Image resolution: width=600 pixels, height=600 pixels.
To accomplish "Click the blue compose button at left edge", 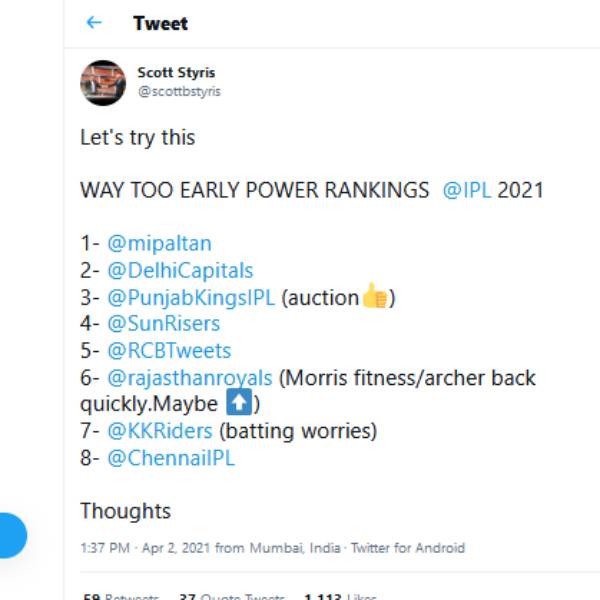I will (x=12, y=535).
